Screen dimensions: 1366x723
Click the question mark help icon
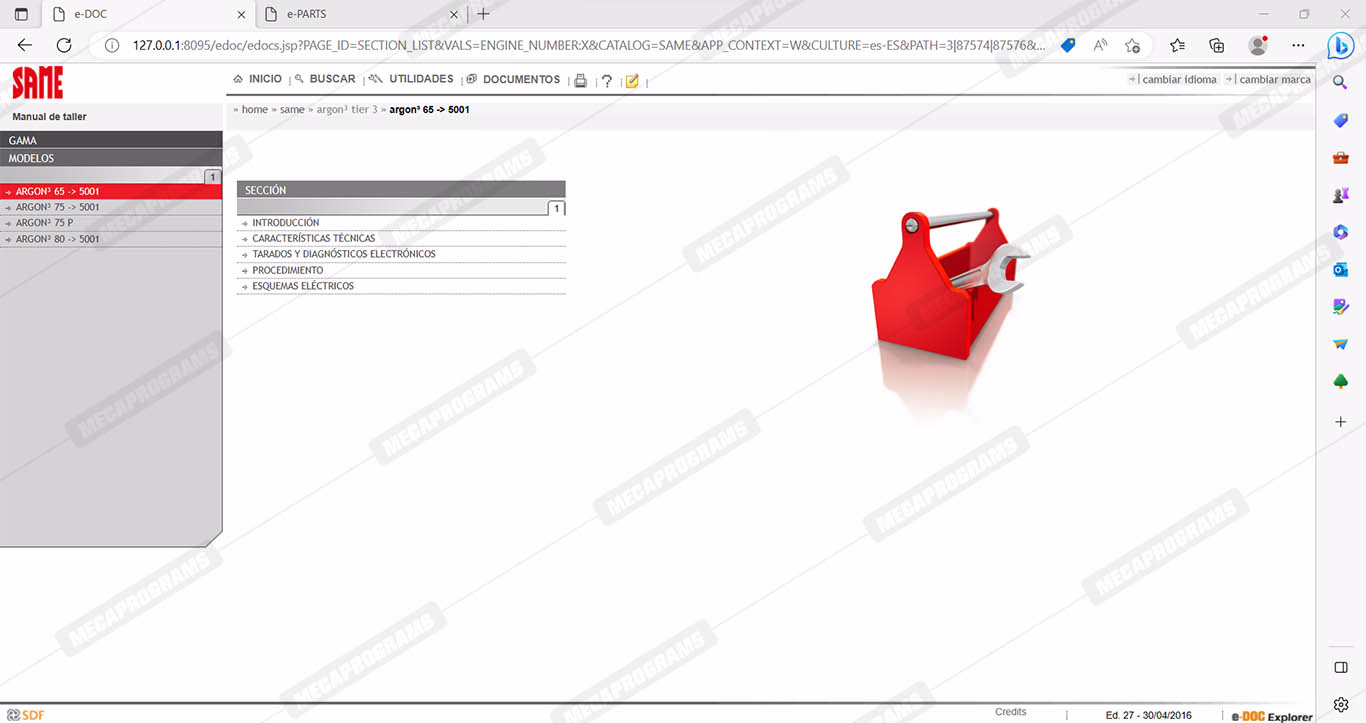(x=607, y=81)
